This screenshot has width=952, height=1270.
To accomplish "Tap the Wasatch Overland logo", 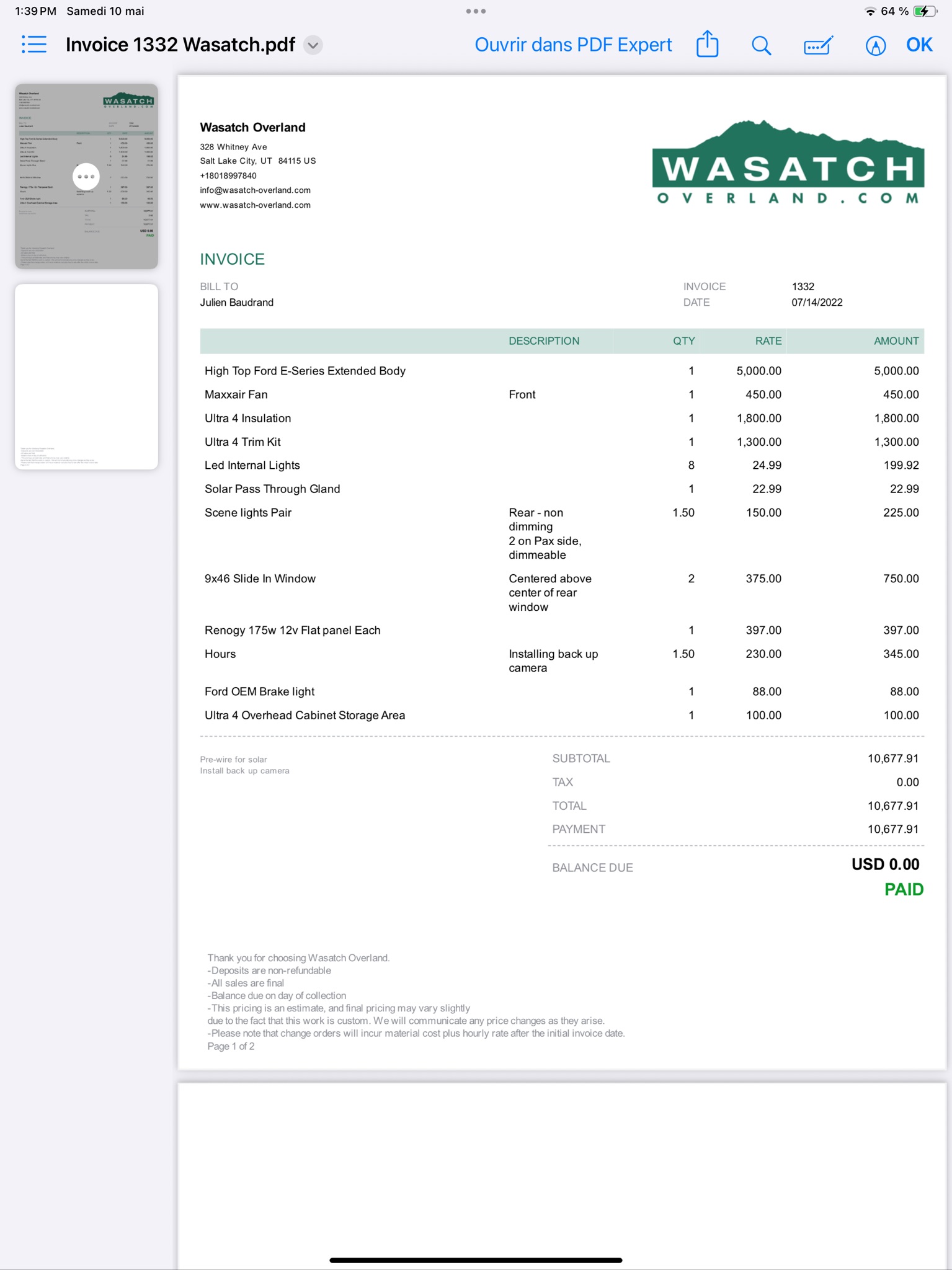I will point(788,162).
